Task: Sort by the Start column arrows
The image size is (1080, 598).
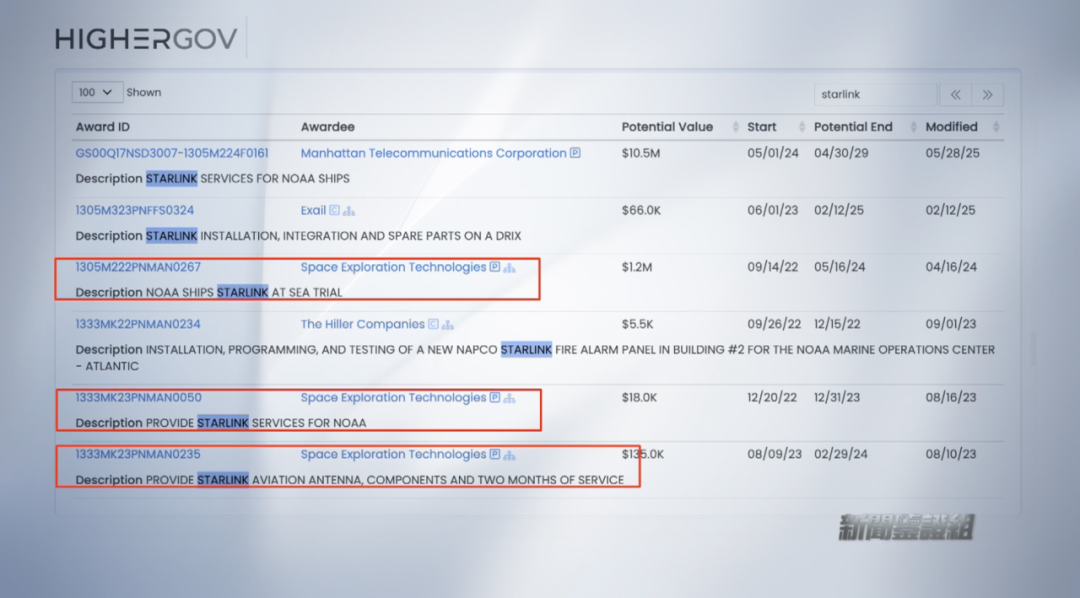Action: click(801, 127)
